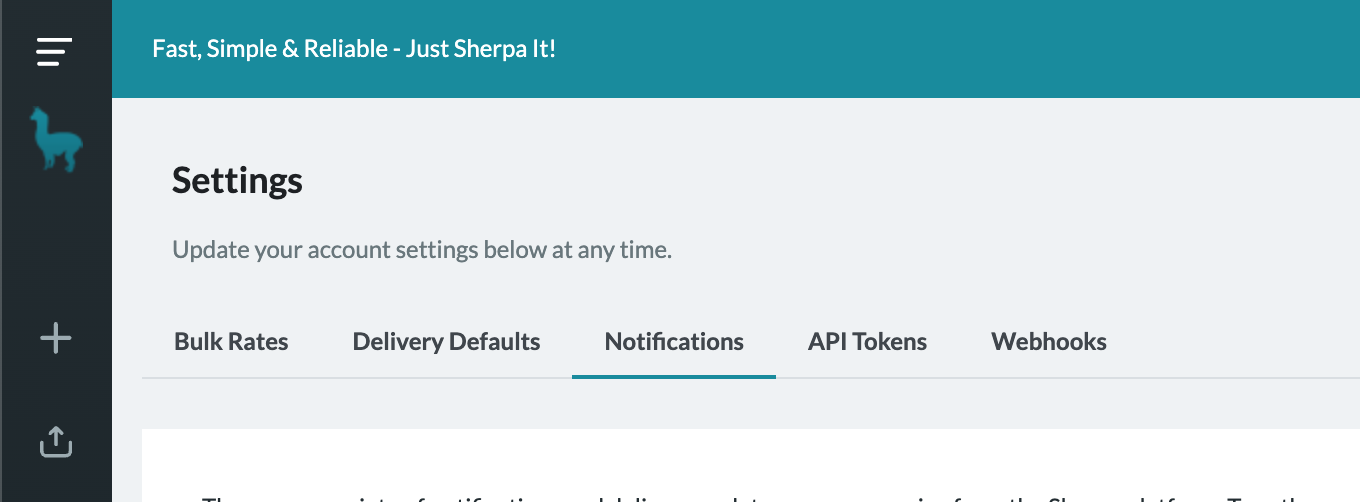Click the word 'Reliable' in header

tap(346, 49)
